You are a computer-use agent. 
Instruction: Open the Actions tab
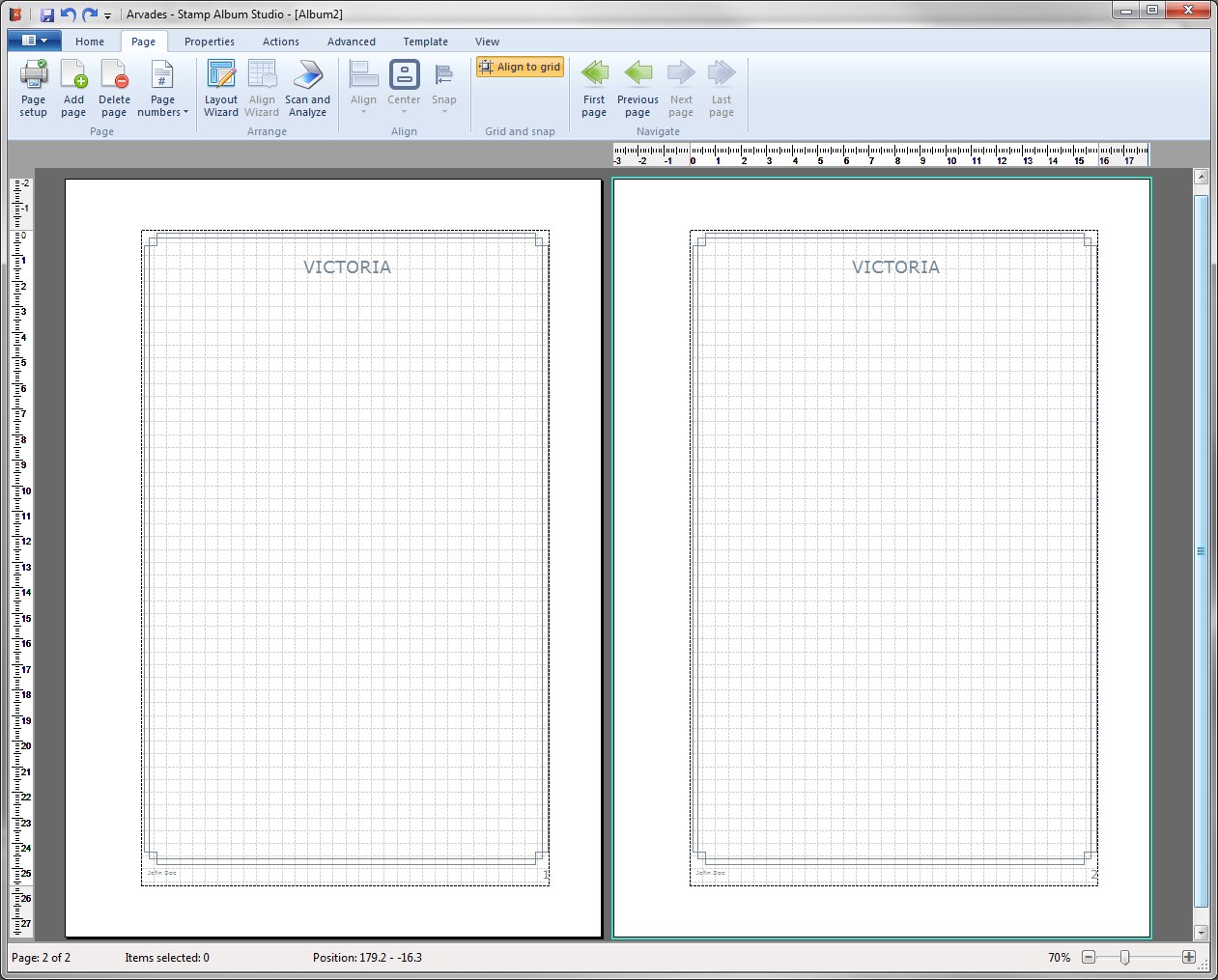pos(281,42)
